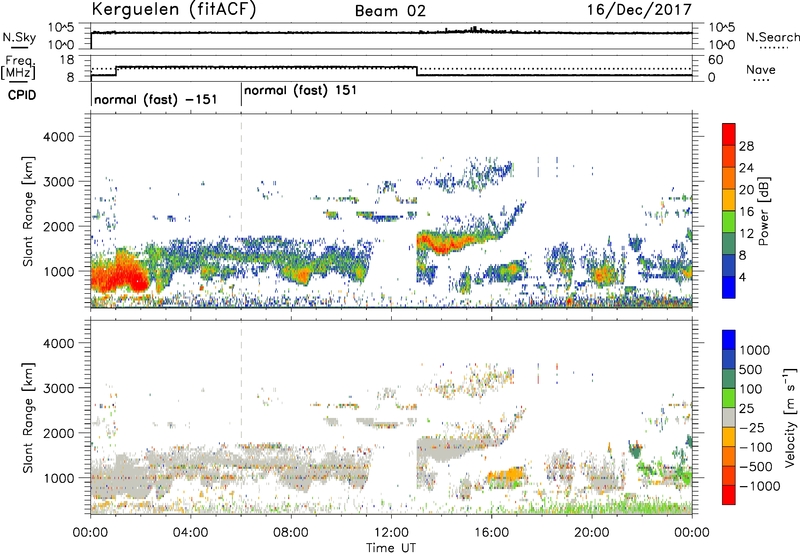Click the '1000' tick on velocity color bar
This screenshot has width=800, height=554.
pyautogui.click(x=755, y=350)
